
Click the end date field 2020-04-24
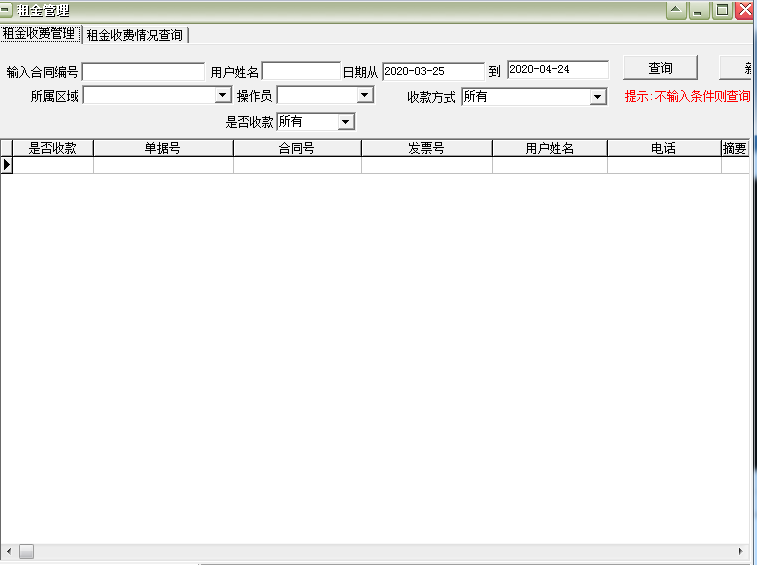[558, 70]
